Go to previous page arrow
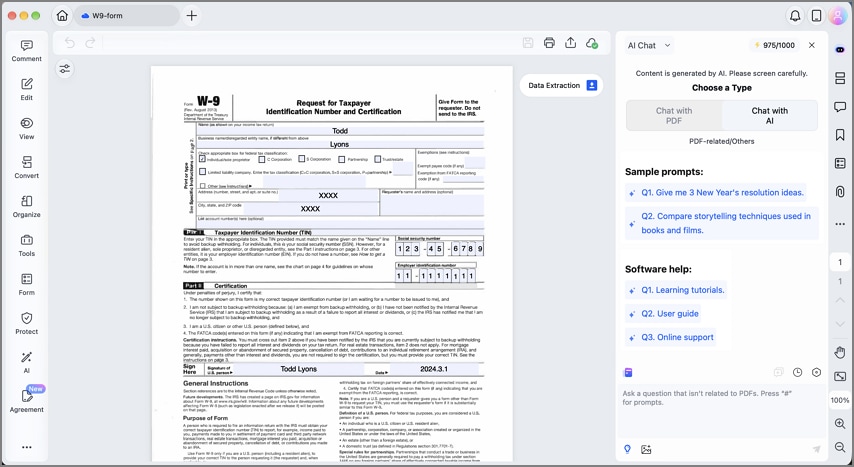This screenshot has height=467, width=854. coord(840,300)
